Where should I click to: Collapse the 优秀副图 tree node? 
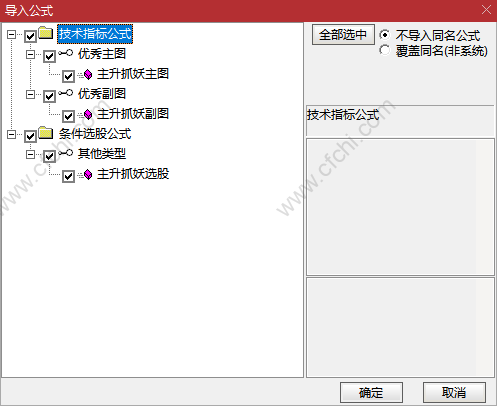pos(30,94)
